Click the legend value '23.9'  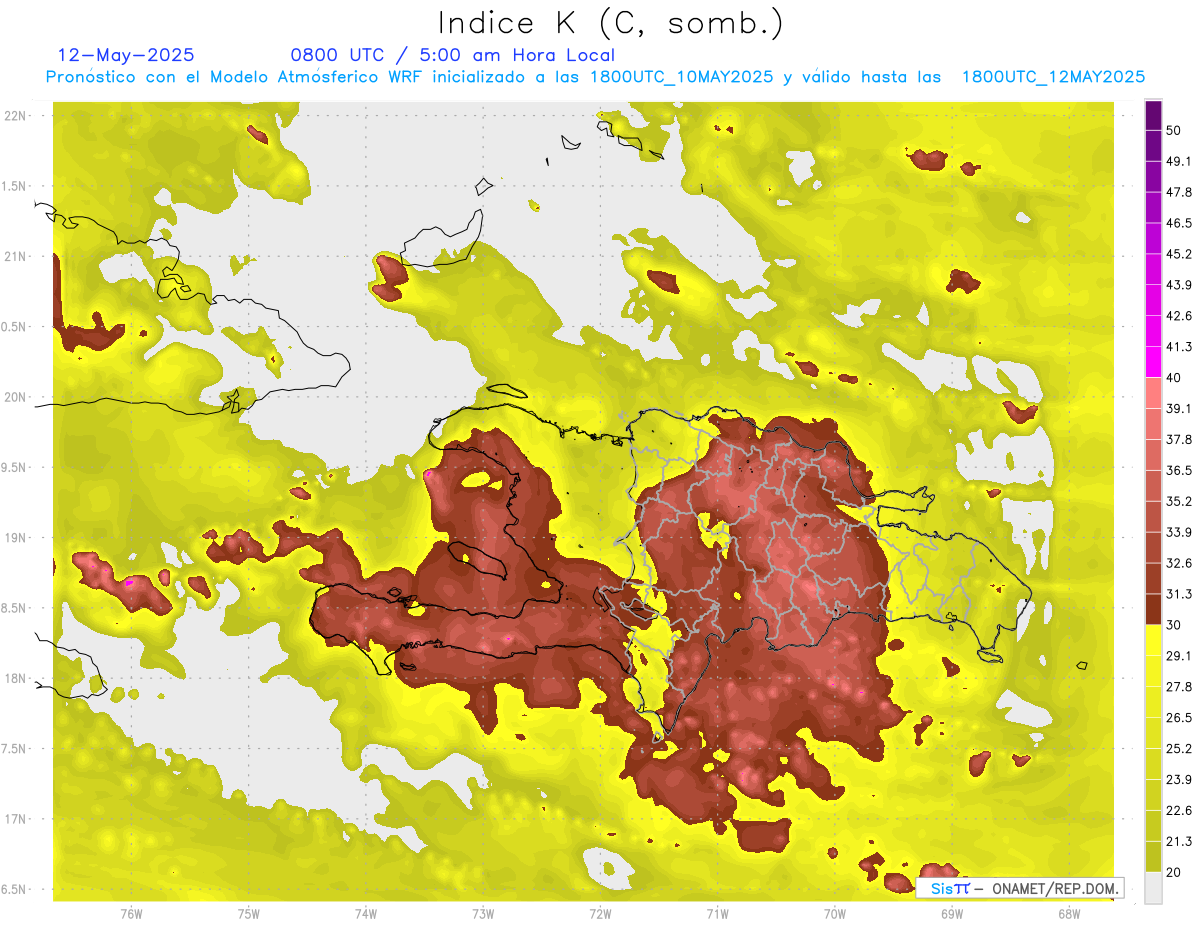click(1178, 780)
